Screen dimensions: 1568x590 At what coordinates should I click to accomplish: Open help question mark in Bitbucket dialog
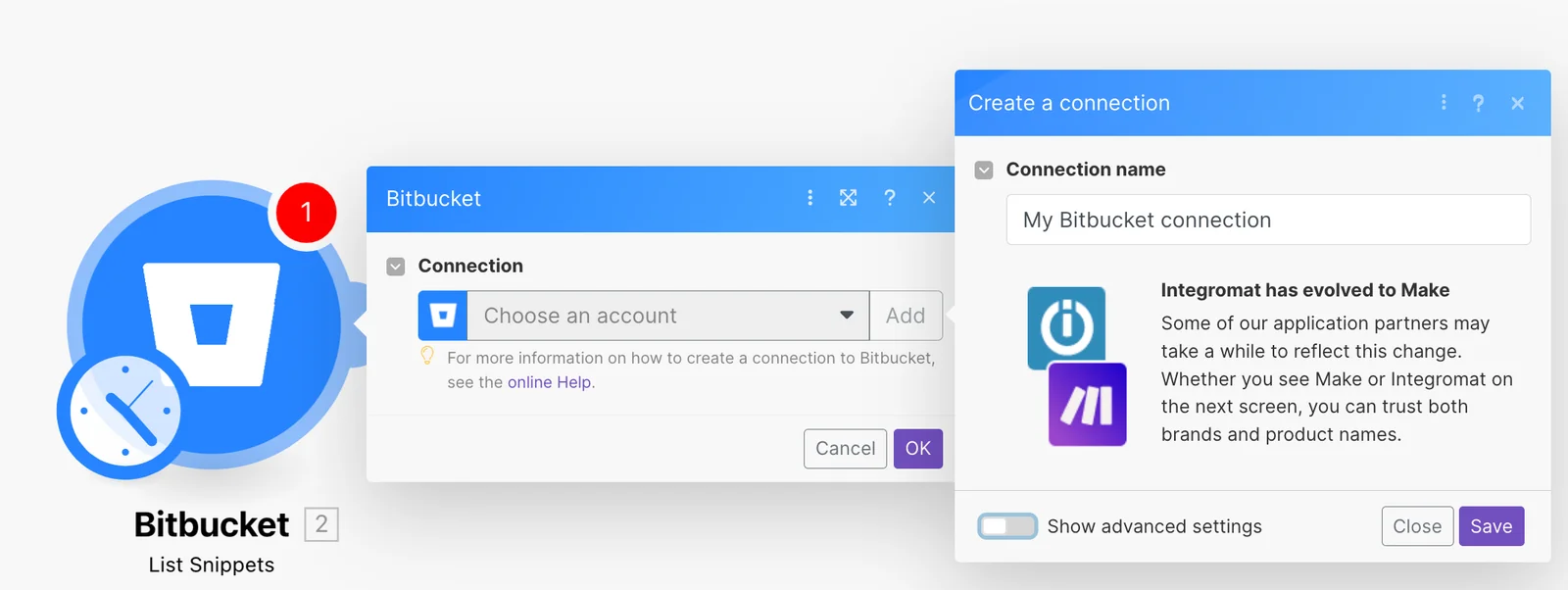[x=889, y=198]
